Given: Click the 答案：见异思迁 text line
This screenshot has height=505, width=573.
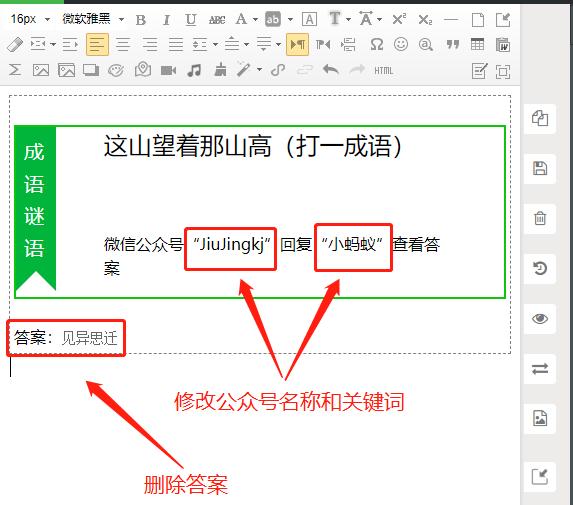Looking at the screenshot, I should click(x=66, y=338).
